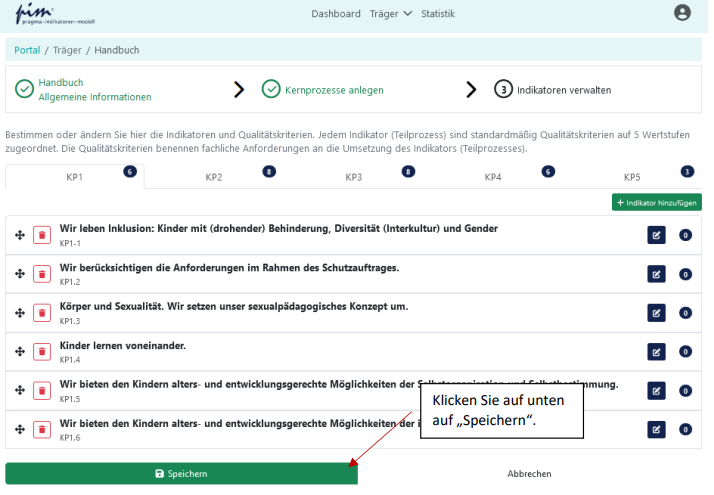Edit the KP1-1 Inklusion indicator
Viewport: 714px width, 495px height.
tap(656, 234)
